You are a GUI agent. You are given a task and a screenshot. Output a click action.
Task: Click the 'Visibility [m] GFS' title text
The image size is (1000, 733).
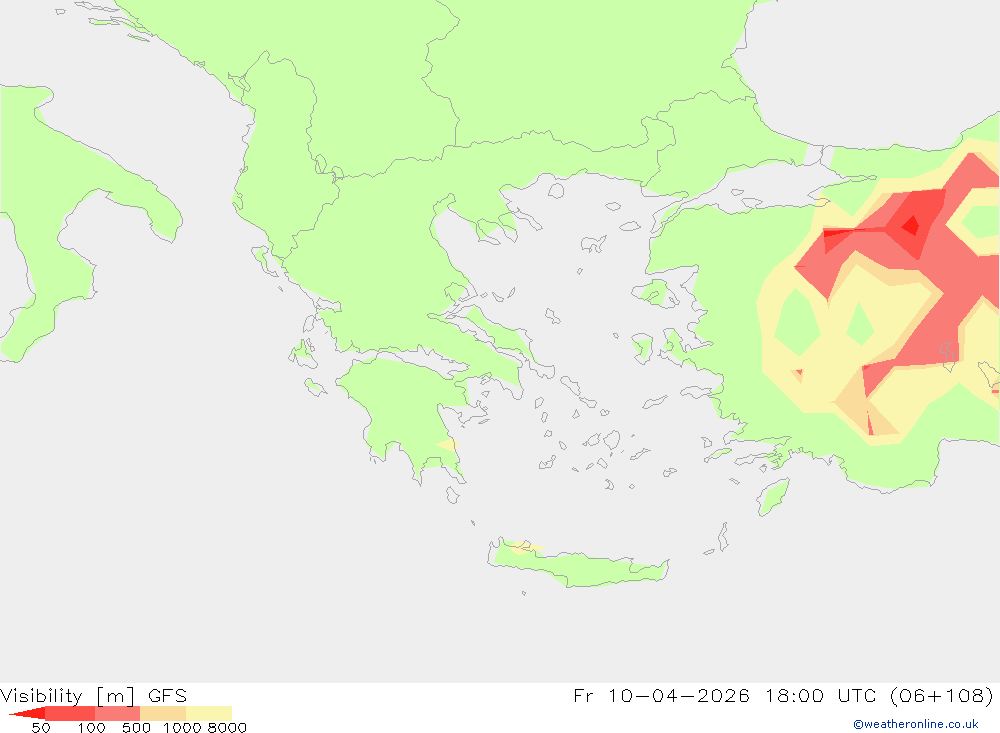[94, 696]
